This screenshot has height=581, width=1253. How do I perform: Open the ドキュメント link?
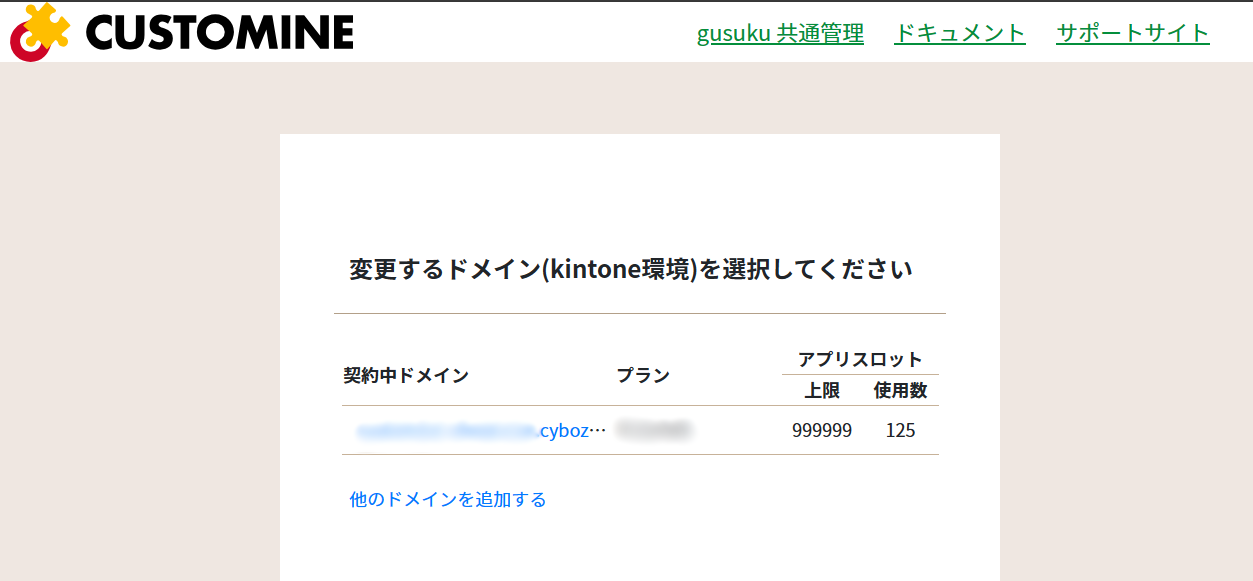point(960,33)
